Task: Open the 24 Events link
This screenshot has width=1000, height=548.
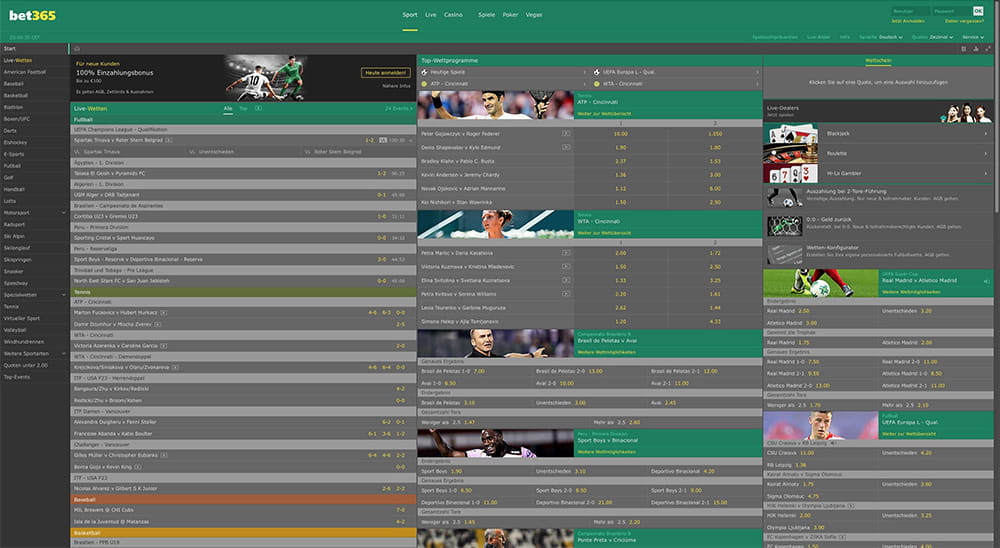Action: pyautogui.click(x=399, y=108)
